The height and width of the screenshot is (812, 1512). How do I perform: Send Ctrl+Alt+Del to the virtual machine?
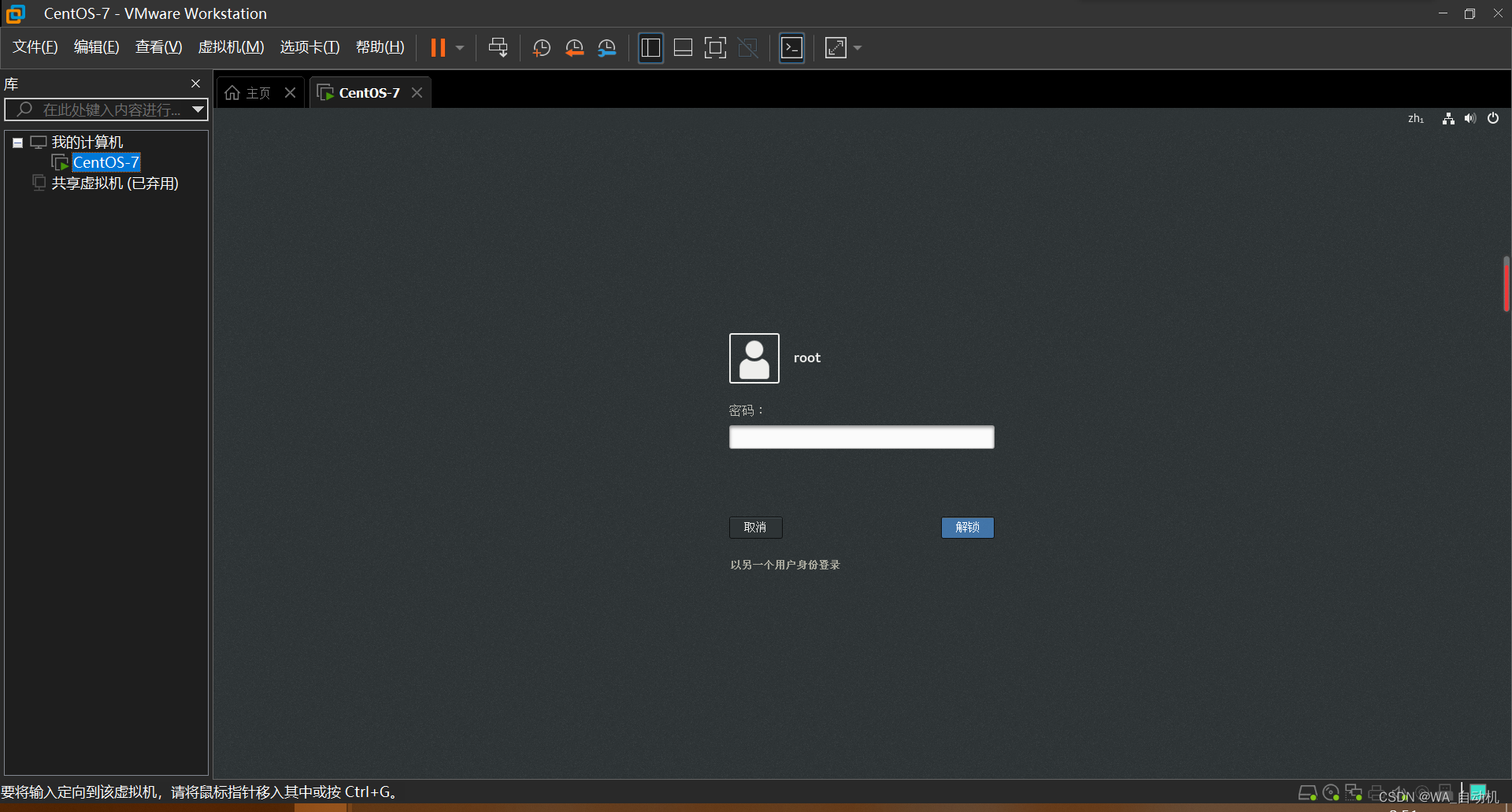click(x=498, y=48)
